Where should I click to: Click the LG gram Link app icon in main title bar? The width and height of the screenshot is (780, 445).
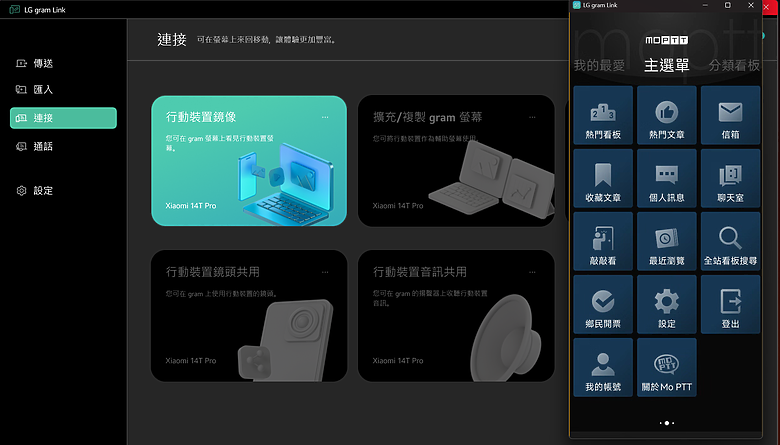(x=15, y=9)
